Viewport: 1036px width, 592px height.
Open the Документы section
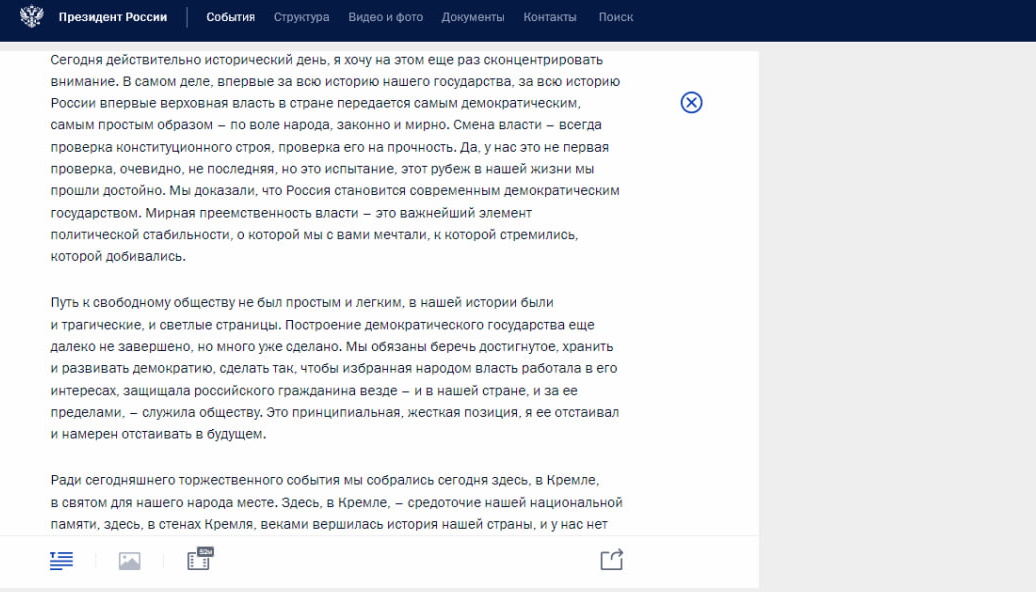tap(472, 17)
